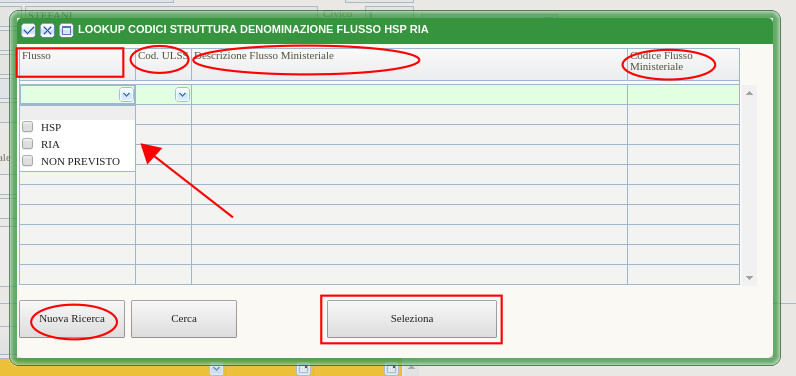Image resolution: width=796 pixels, height=376 pixels.
Task: Tick the NON PREVISTO checkbox
Action: point(28,161)
